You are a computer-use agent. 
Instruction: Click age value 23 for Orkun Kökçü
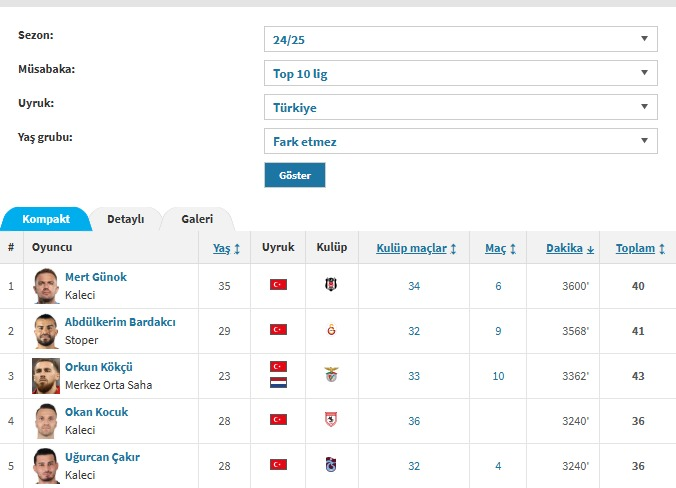(x=224, y=376)
